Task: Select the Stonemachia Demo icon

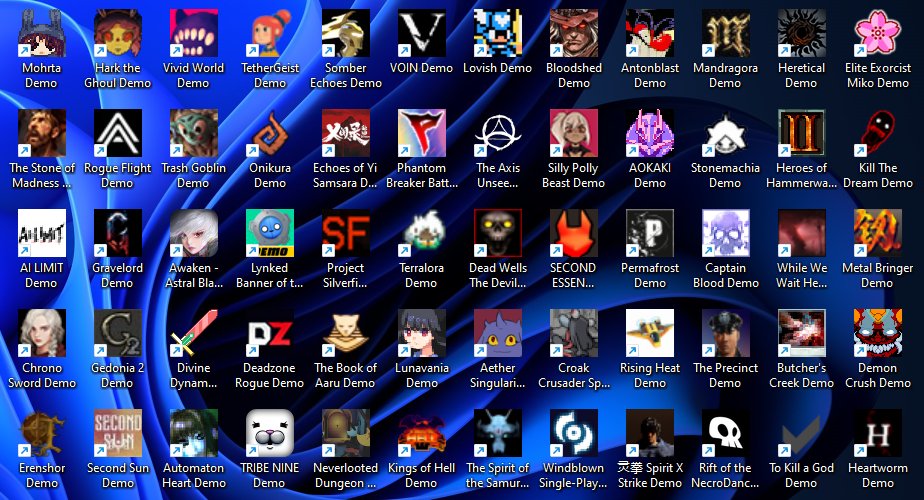Action: point(725,133)
